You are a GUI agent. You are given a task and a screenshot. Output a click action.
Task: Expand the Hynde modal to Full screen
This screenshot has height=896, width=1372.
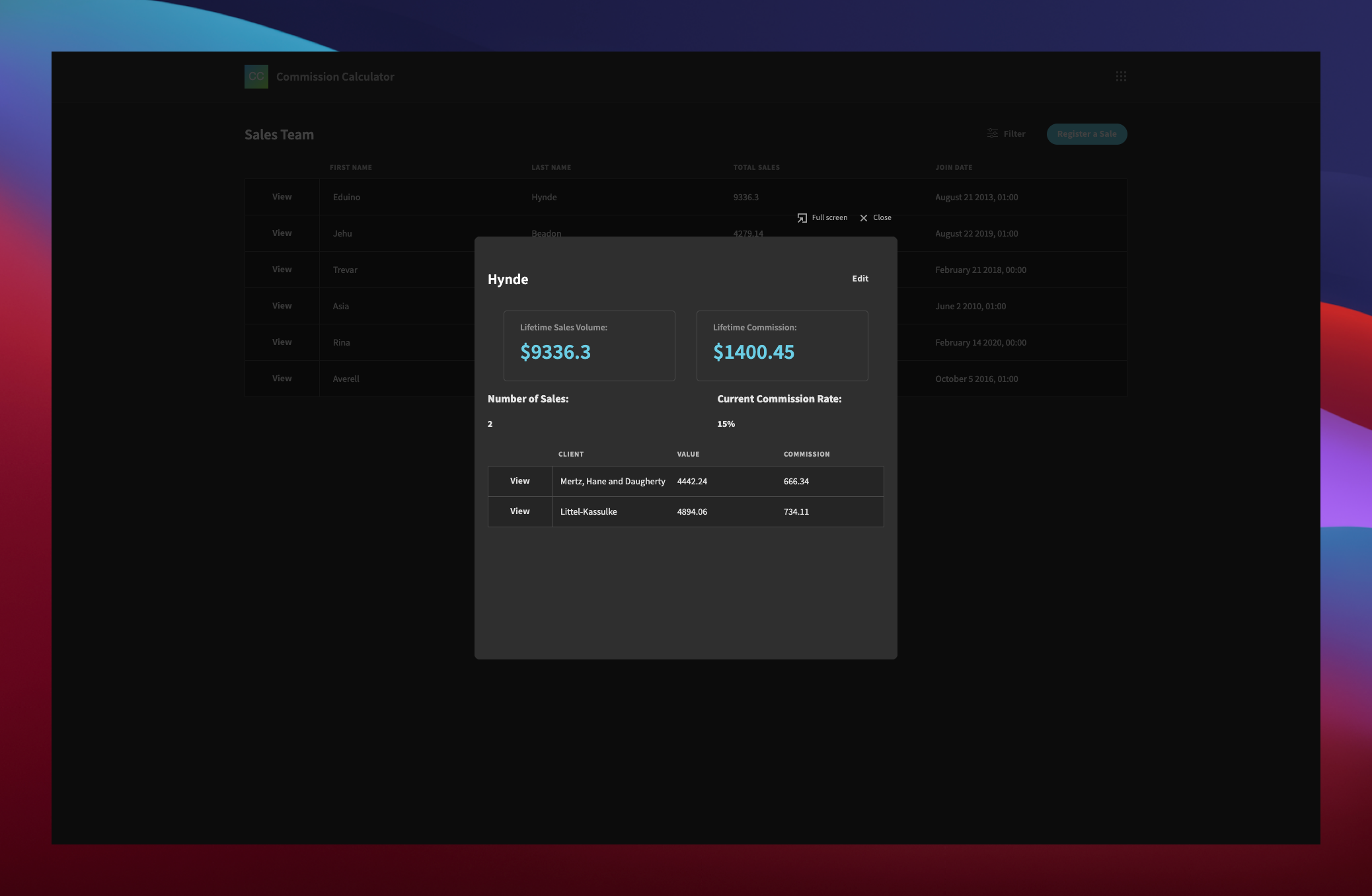(x=822, y=217)
